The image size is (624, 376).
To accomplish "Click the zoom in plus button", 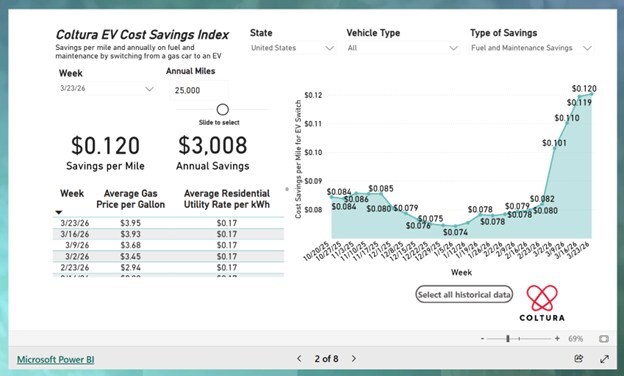I will pyautogui.click(x=557, y=339).
